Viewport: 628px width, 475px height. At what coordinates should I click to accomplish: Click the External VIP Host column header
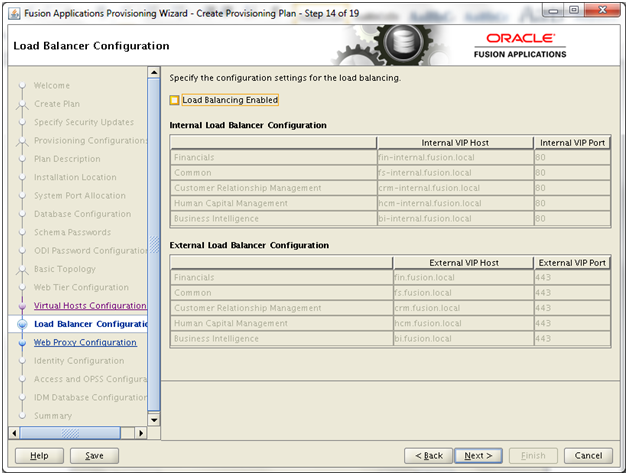coord(464,263)
